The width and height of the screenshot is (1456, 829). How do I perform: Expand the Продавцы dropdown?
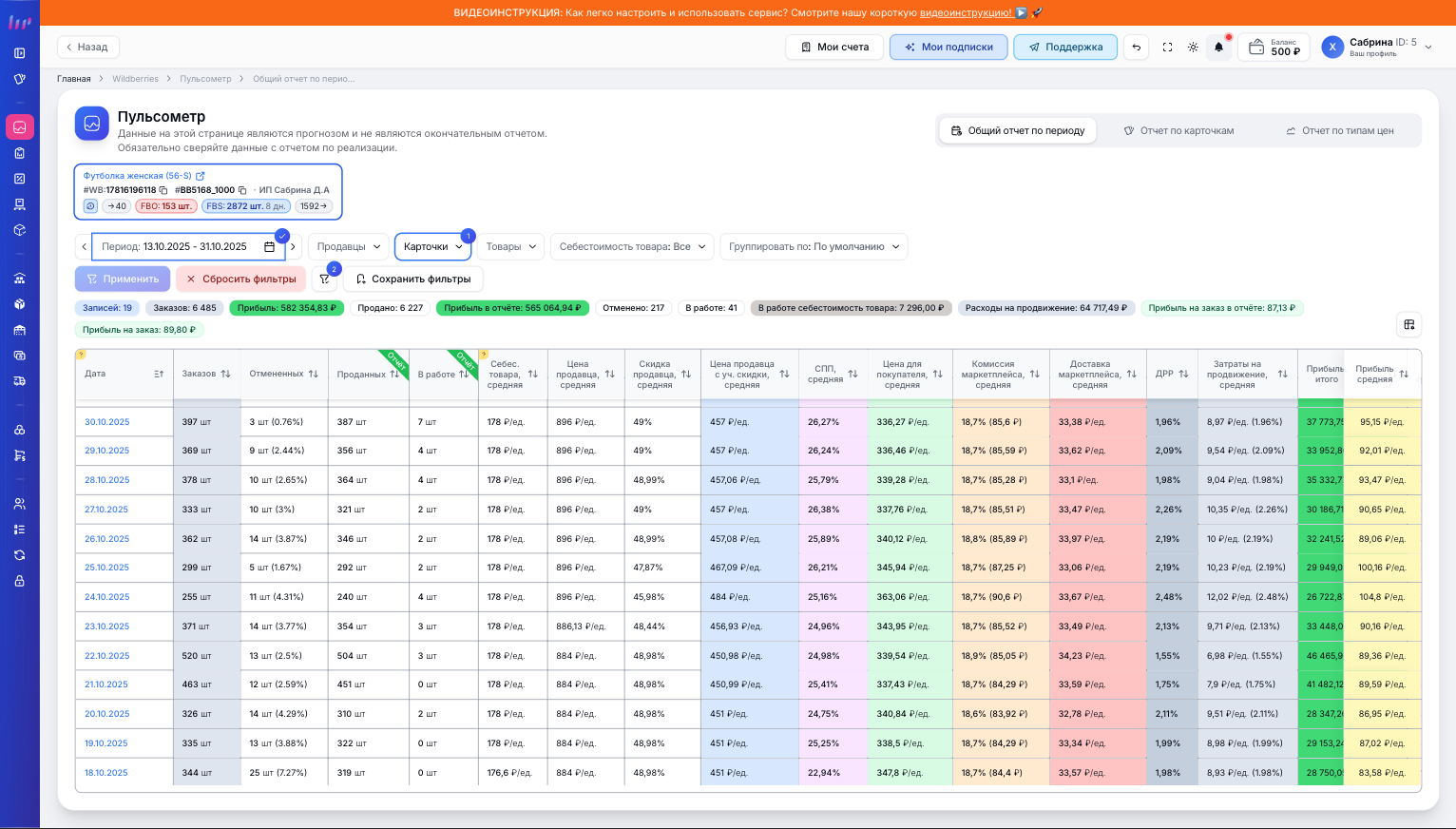pos(348,246)
